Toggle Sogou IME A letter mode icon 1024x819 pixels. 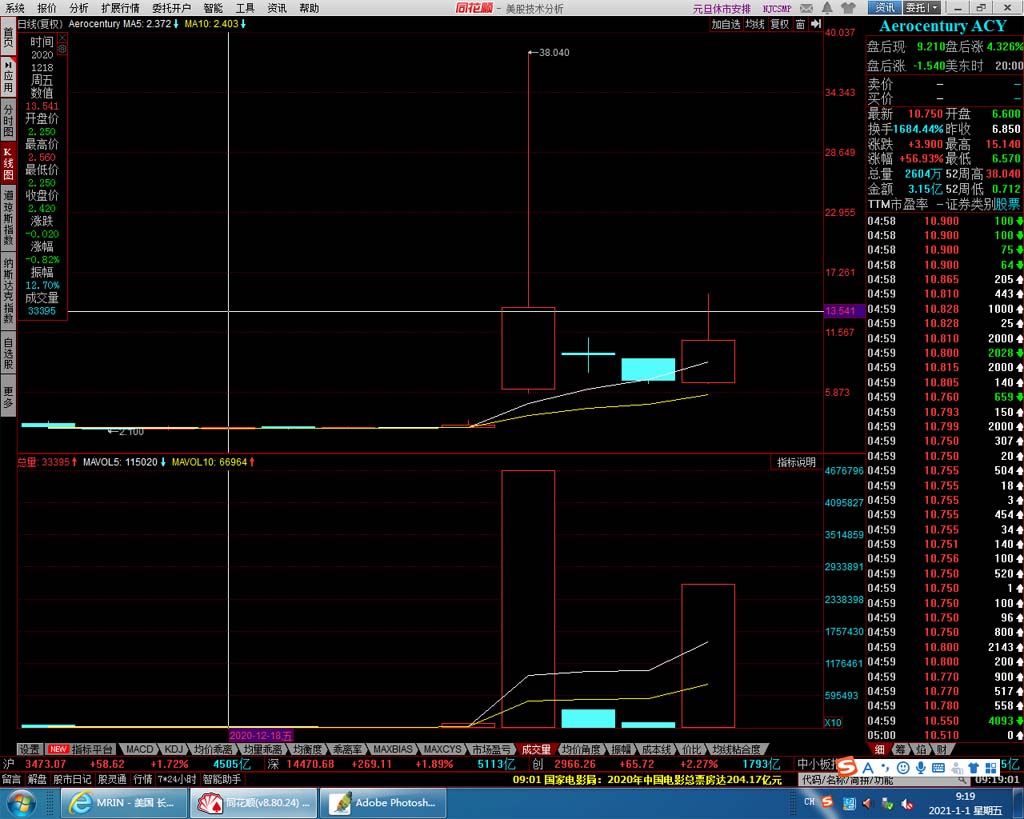point(868,768)
